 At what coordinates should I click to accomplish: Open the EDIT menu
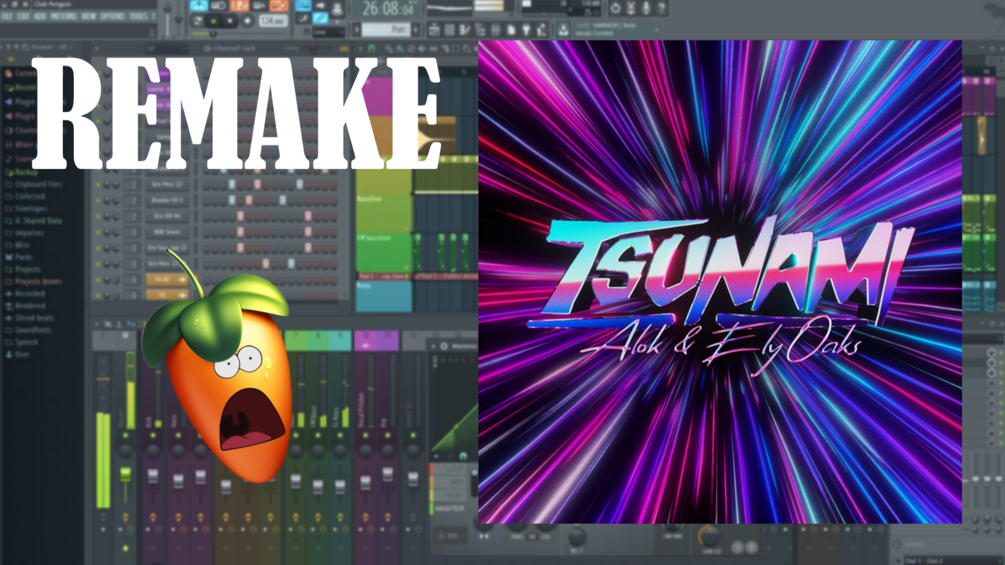click(24, 16)
